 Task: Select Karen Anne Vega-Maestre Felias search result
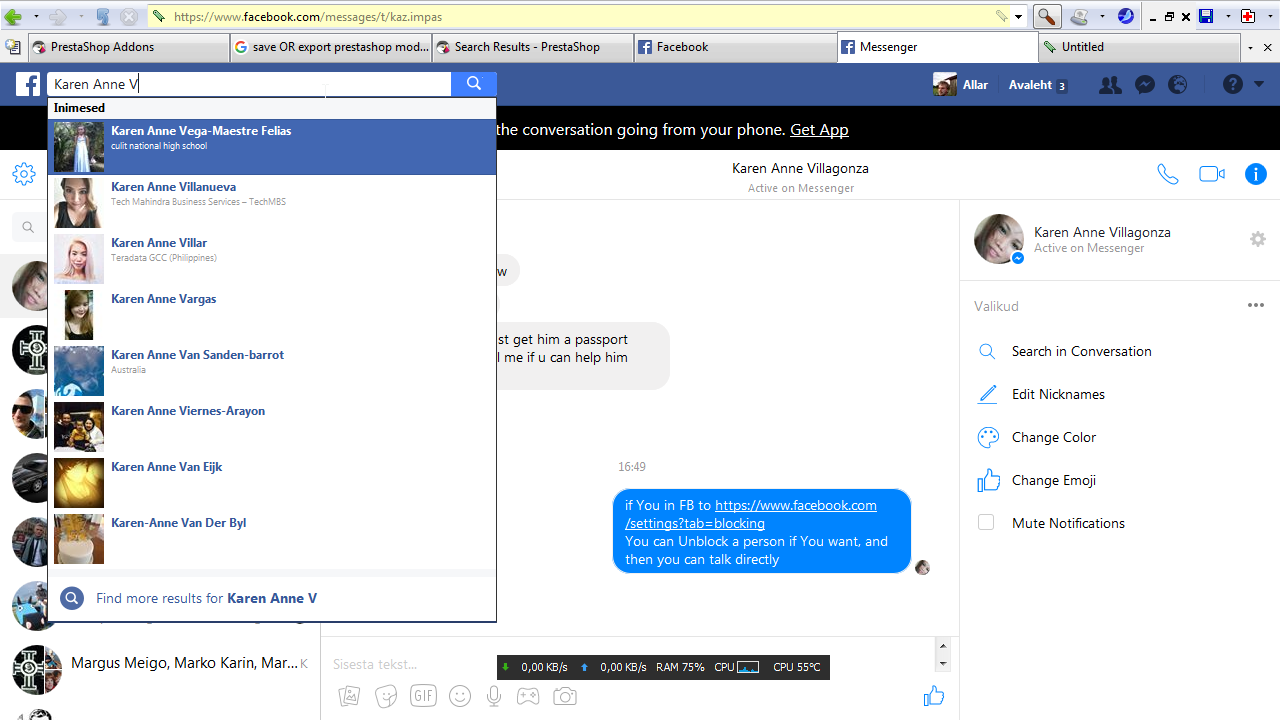[272, 147]
